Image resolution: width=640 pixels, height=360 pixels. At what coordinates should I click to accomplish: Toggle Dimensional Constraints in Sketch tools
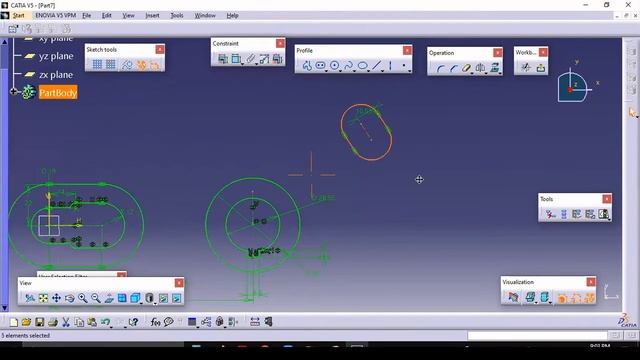(155, 64)
